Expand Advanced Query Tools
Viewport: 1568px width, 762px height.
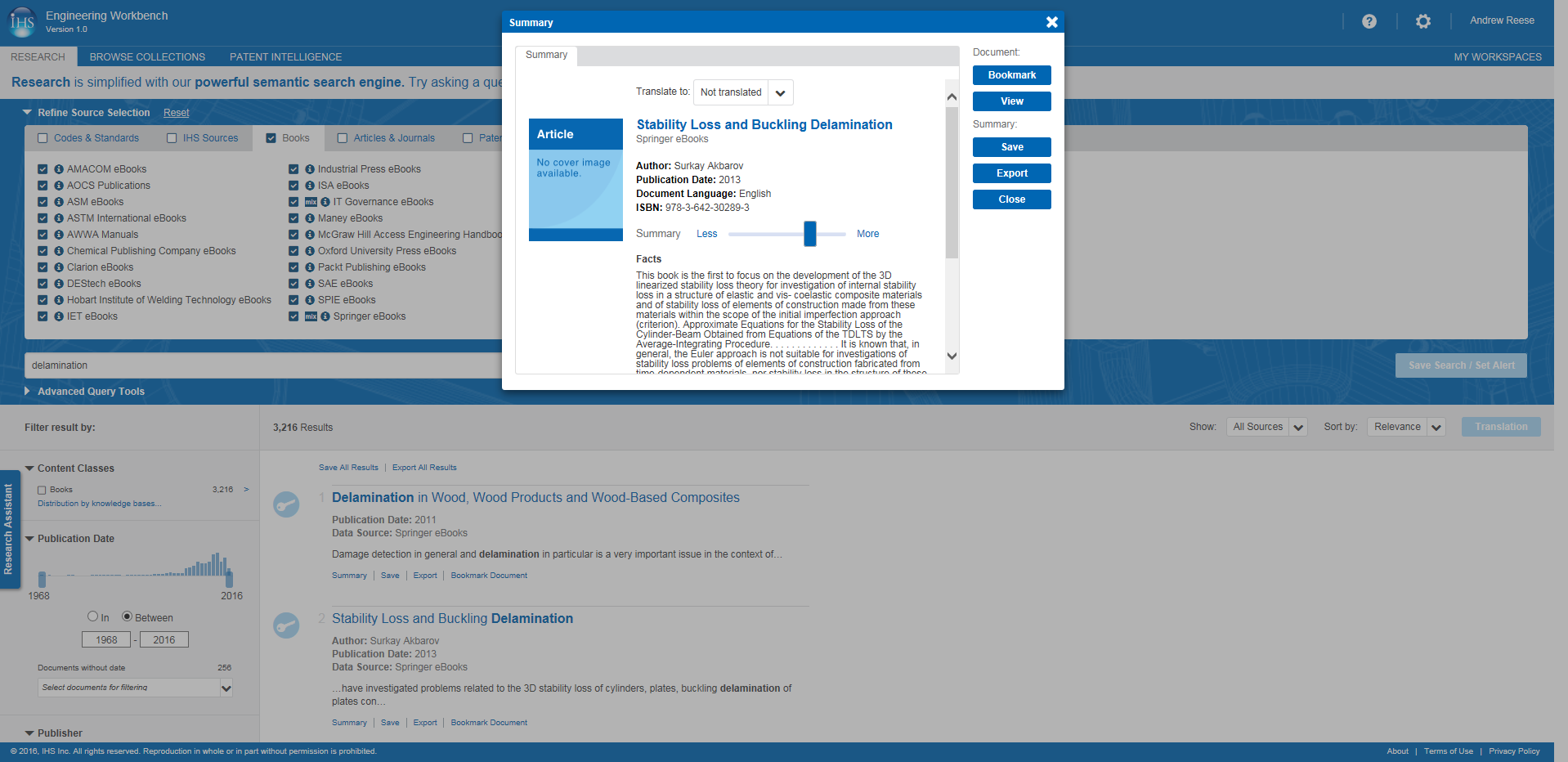(27, 392)
